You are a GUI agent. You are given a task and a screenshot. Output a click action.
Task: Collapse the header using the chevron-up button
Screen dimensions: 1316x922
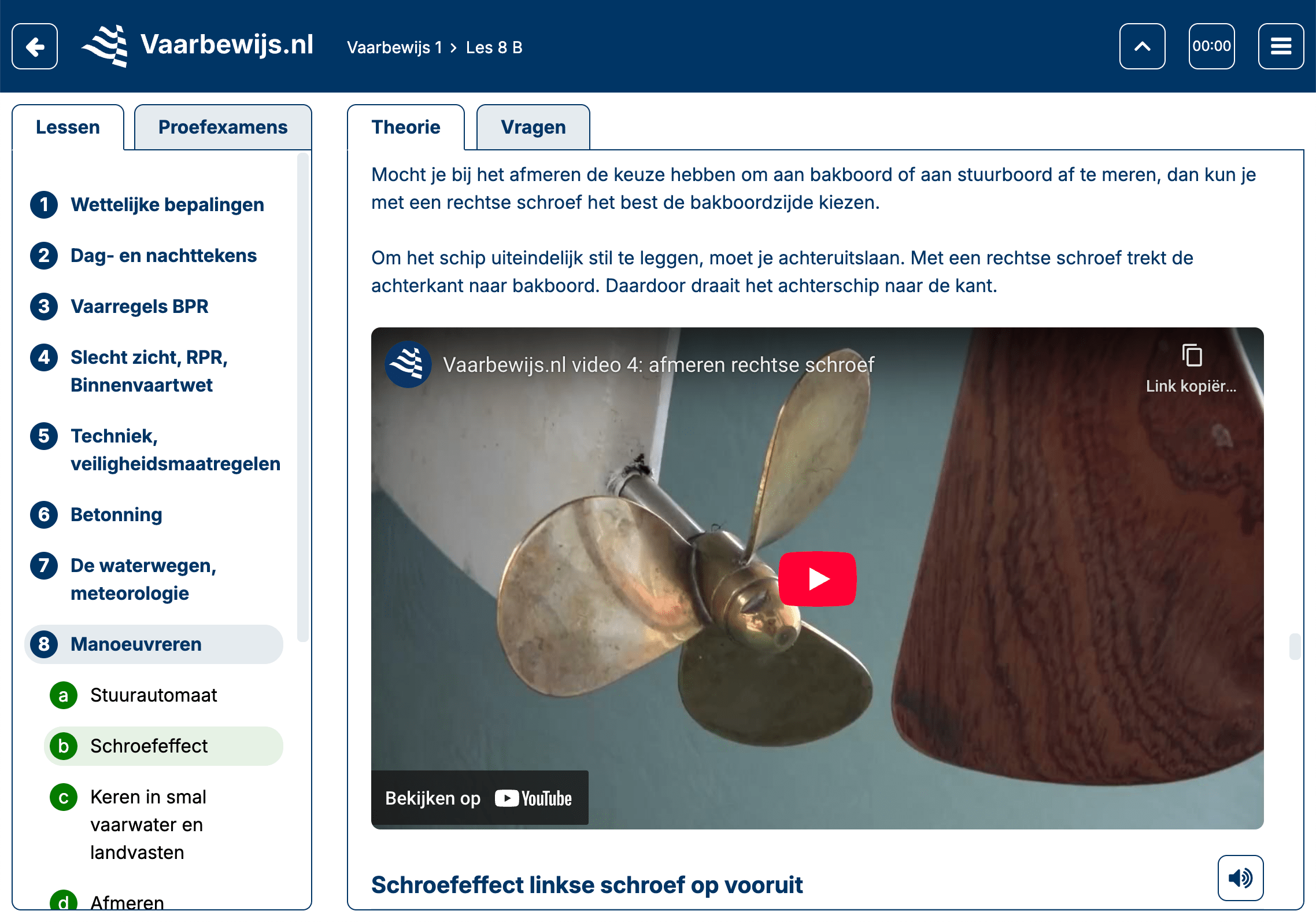pyautogui.click(x=1142, y=46)
